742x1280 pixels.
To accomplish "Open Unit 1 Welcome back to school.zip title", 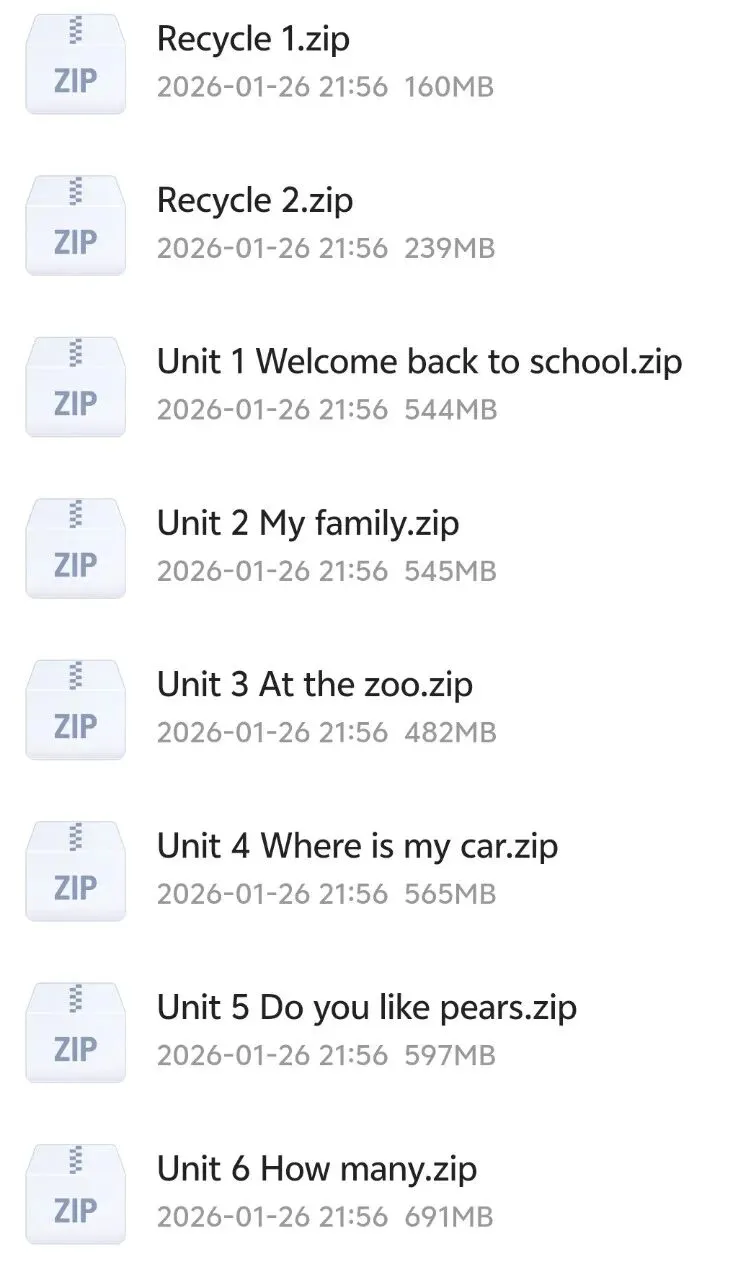I will click(x=419, y=361).
